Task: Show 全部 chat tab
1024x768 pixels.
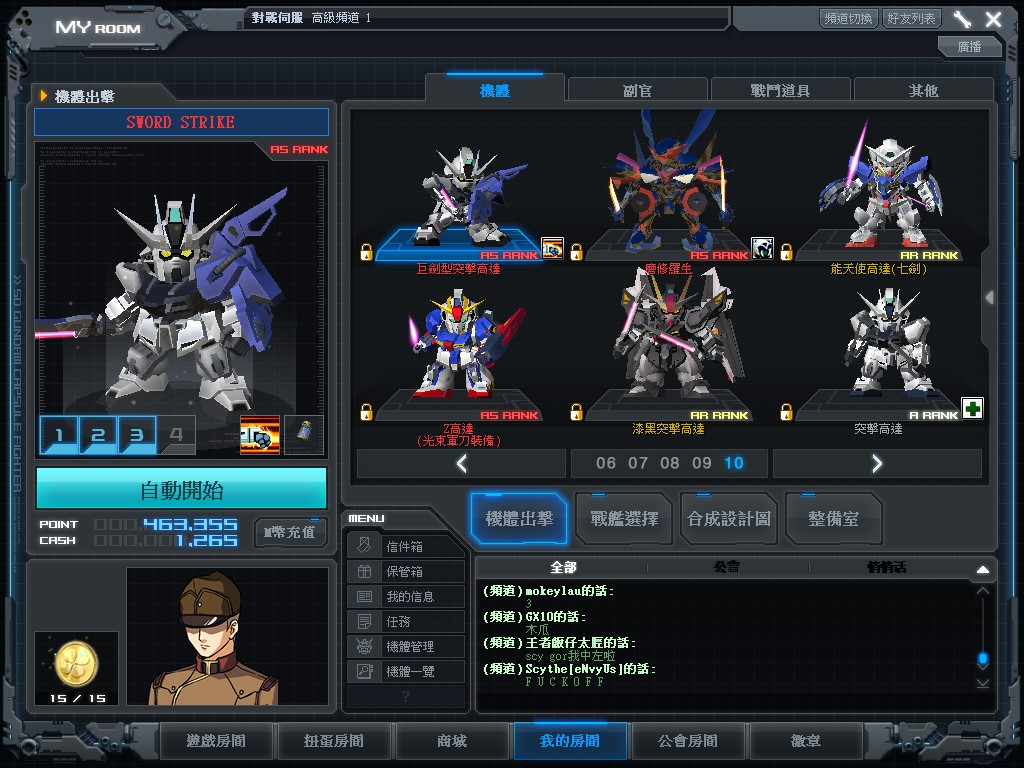Action: point(563,567)
